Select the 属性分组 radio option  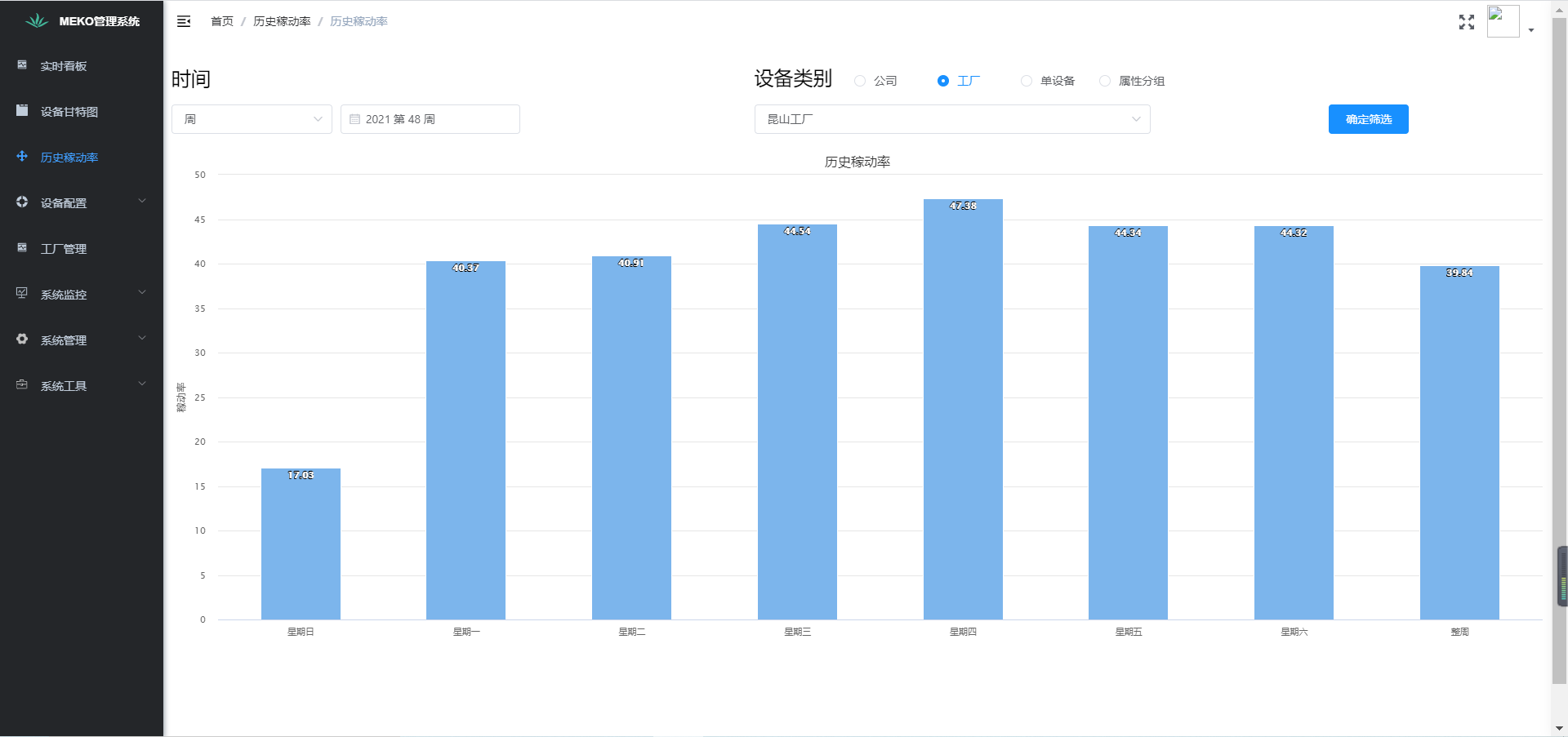(1105, 81)
